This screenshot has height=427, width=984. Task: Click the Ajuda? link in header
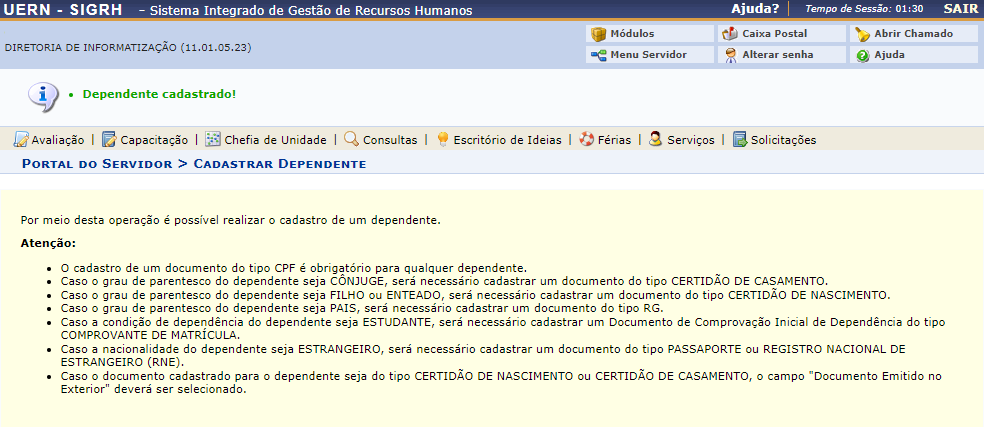click(x=755, y=9)
